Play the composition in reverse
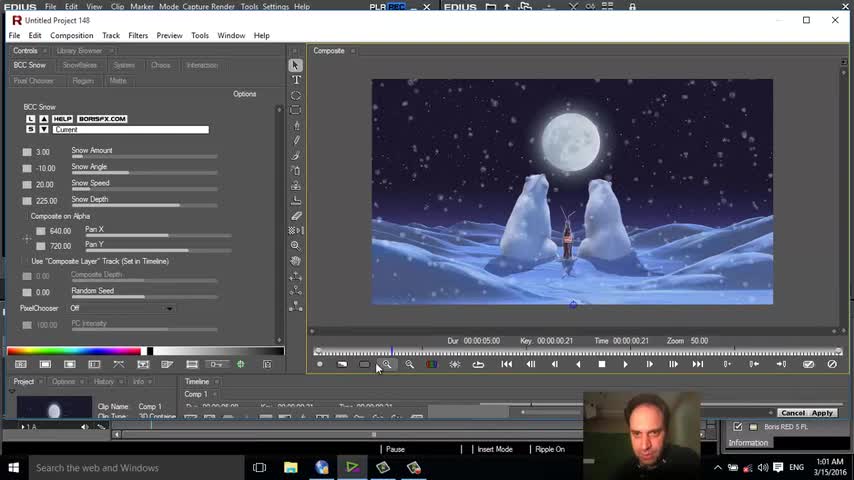Image resolution: width=854 pixels, height=480 pixels. click(578, 364)
